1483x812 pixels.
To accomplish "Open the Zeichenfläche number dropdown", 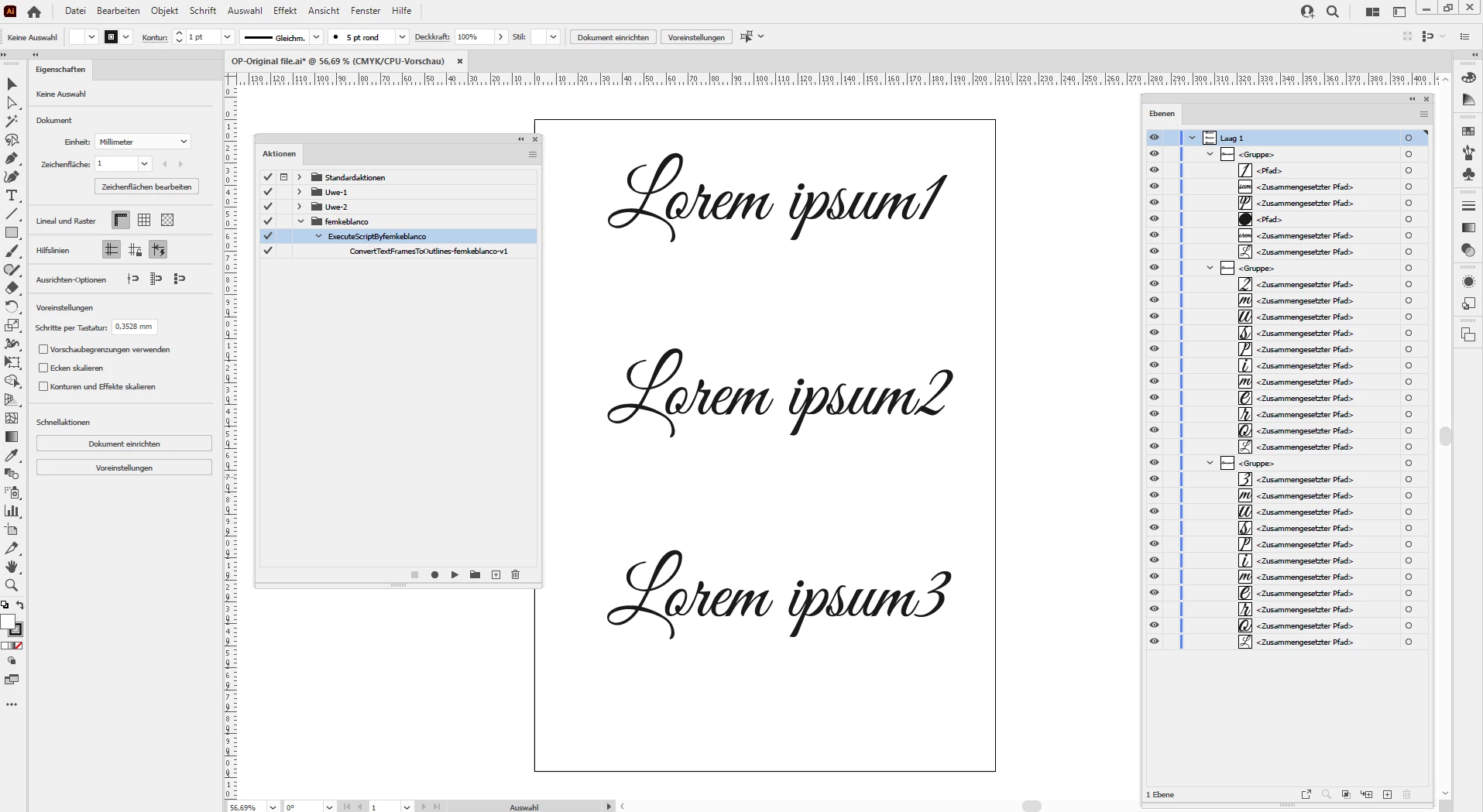I will click(x=144, y=163).
